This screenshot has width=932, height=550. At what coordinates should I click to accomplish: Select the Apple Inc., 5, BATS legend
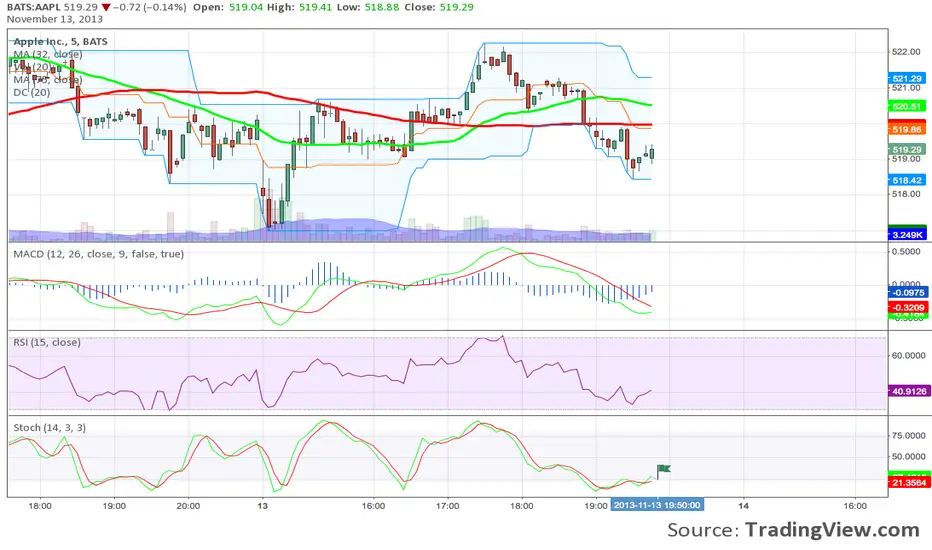coord(61,42)
